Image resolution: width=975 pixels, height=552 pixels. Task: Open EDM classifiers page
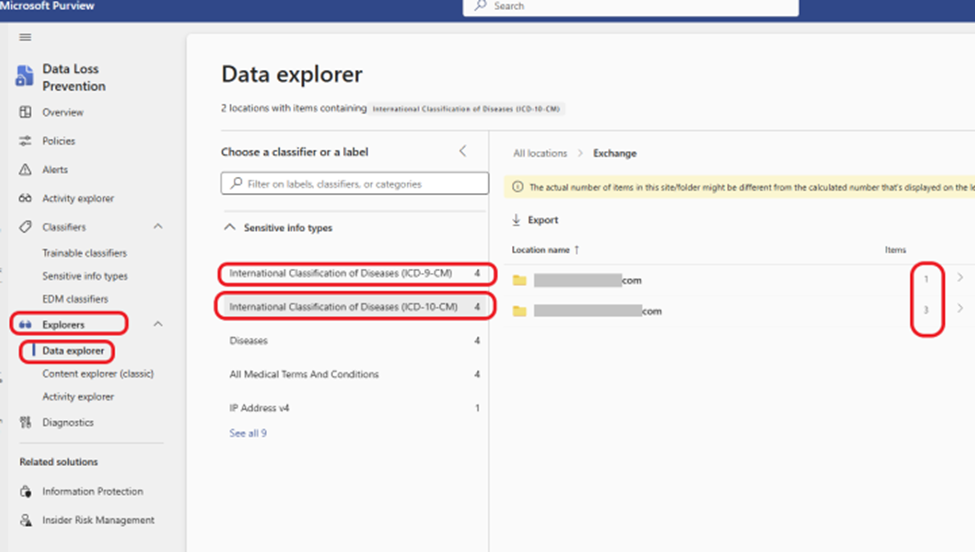pos(75,299)
